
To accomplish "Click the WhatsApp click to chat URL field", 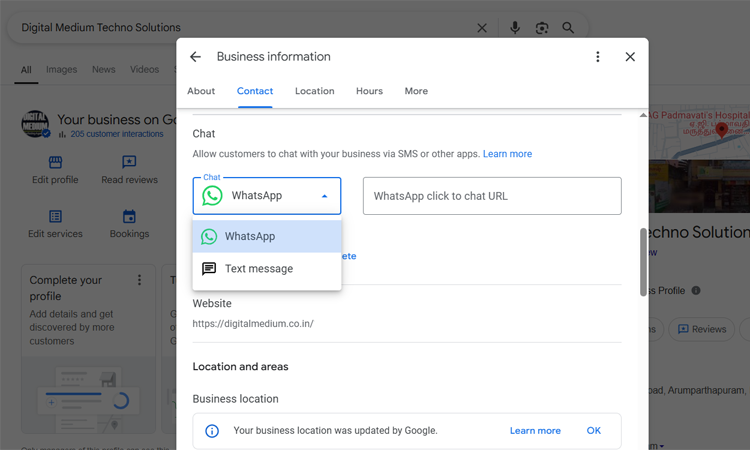I will 491,196.
